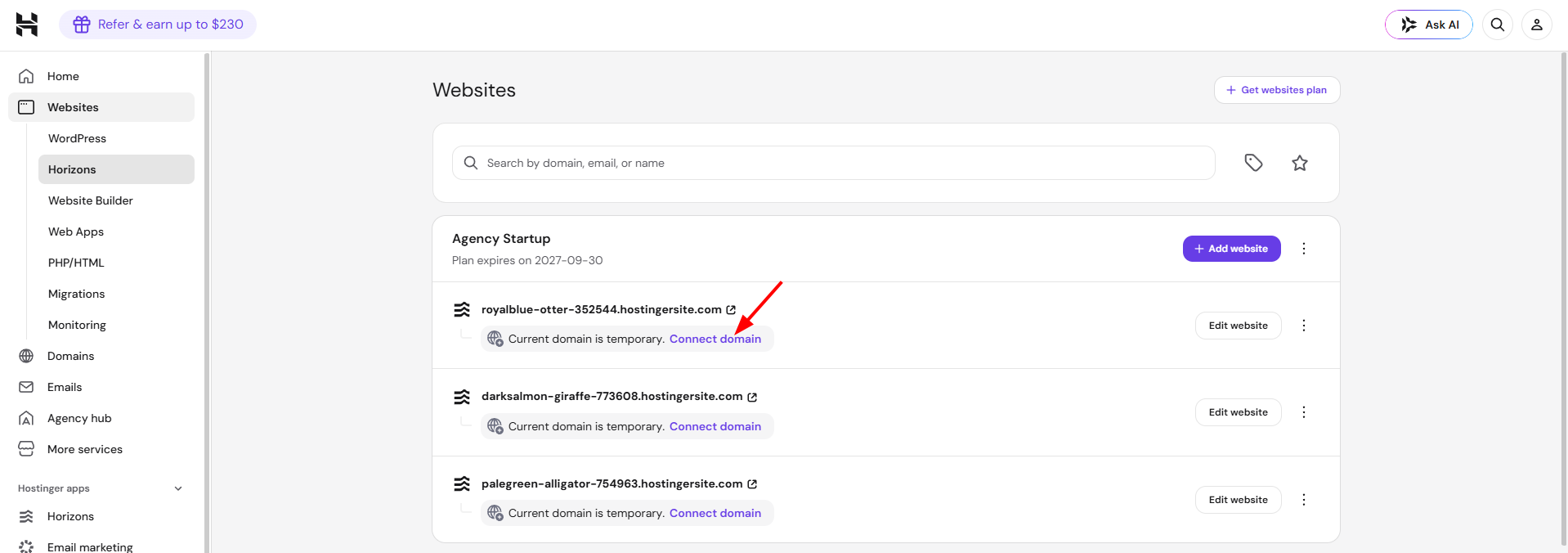Go to Domains in the sidebar
This screenshot has width=1568, height=553.
101,356
